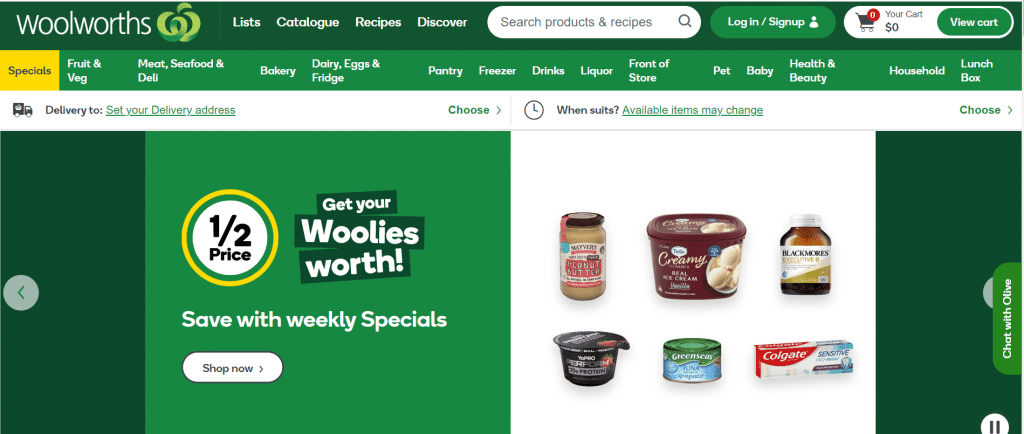1024x434 pixels.
Task: Click the Log in / Signup button
Action: tap(773, 22)
